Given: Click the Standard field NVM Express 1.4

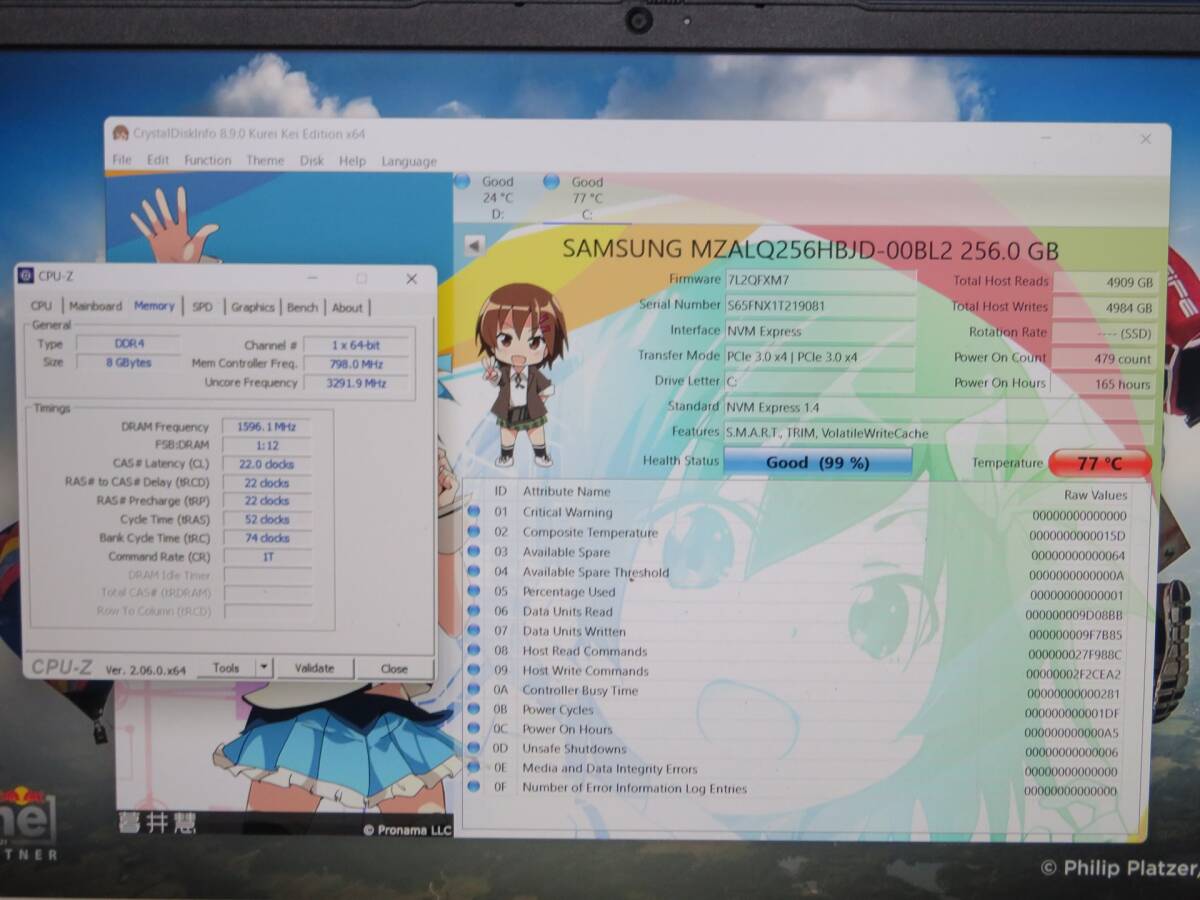Looking at the screenshot, I should 938,407.
